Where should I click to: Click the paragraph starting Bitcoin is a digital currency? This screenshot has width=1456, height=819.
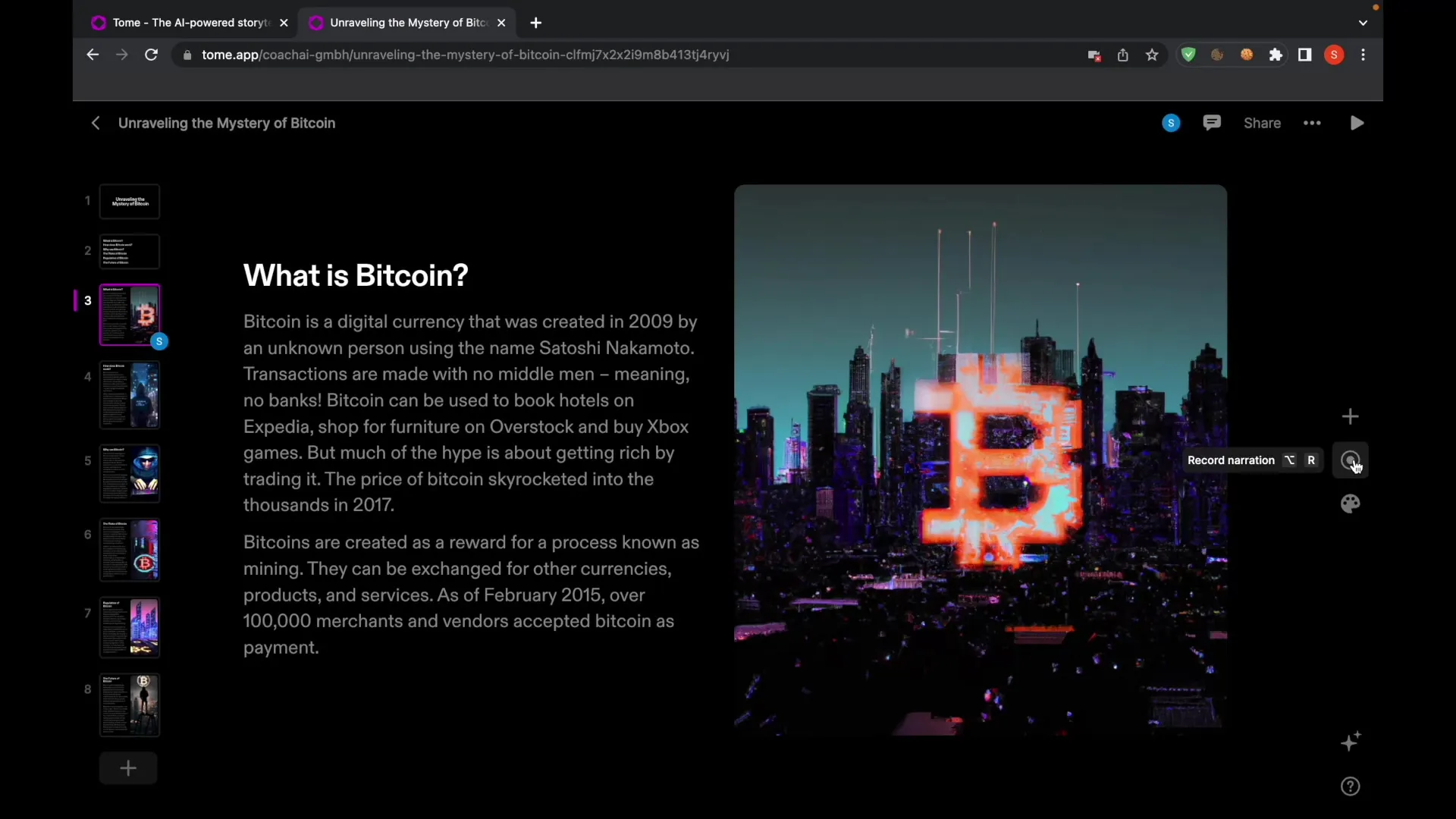point(470,413)
